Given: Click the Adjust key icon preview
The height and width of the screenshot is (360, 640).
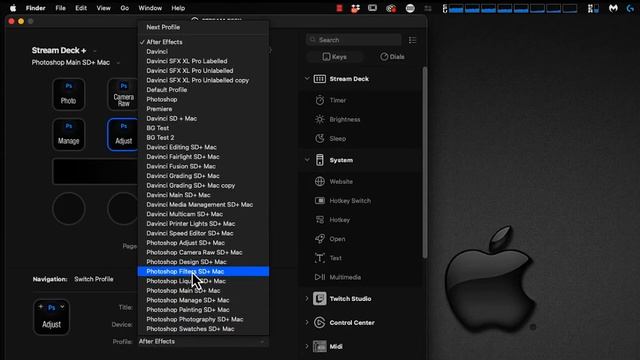Looking at the screenshot, I should [51, 317].
